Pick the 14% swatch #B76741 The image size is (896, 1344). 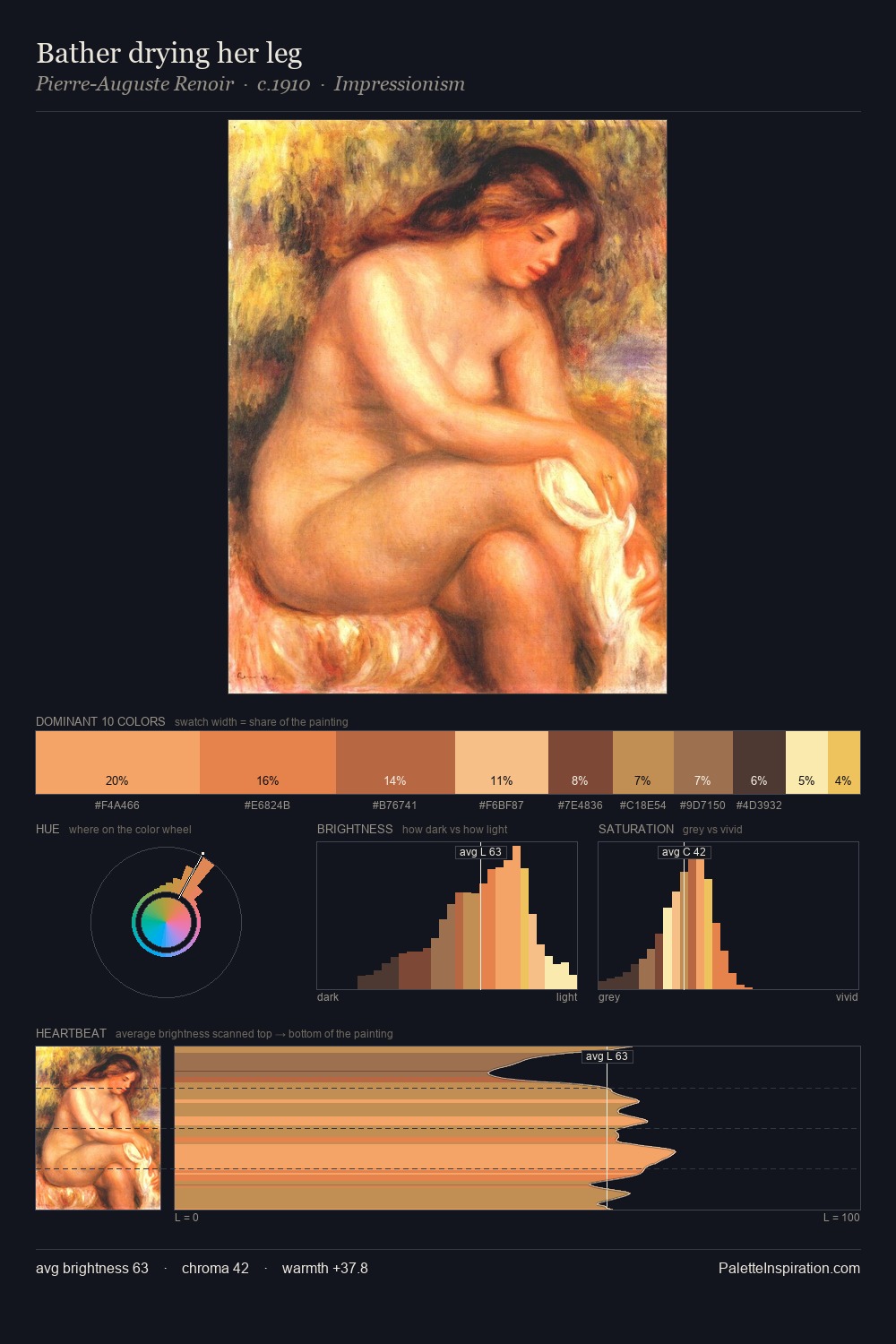point(395,762)
